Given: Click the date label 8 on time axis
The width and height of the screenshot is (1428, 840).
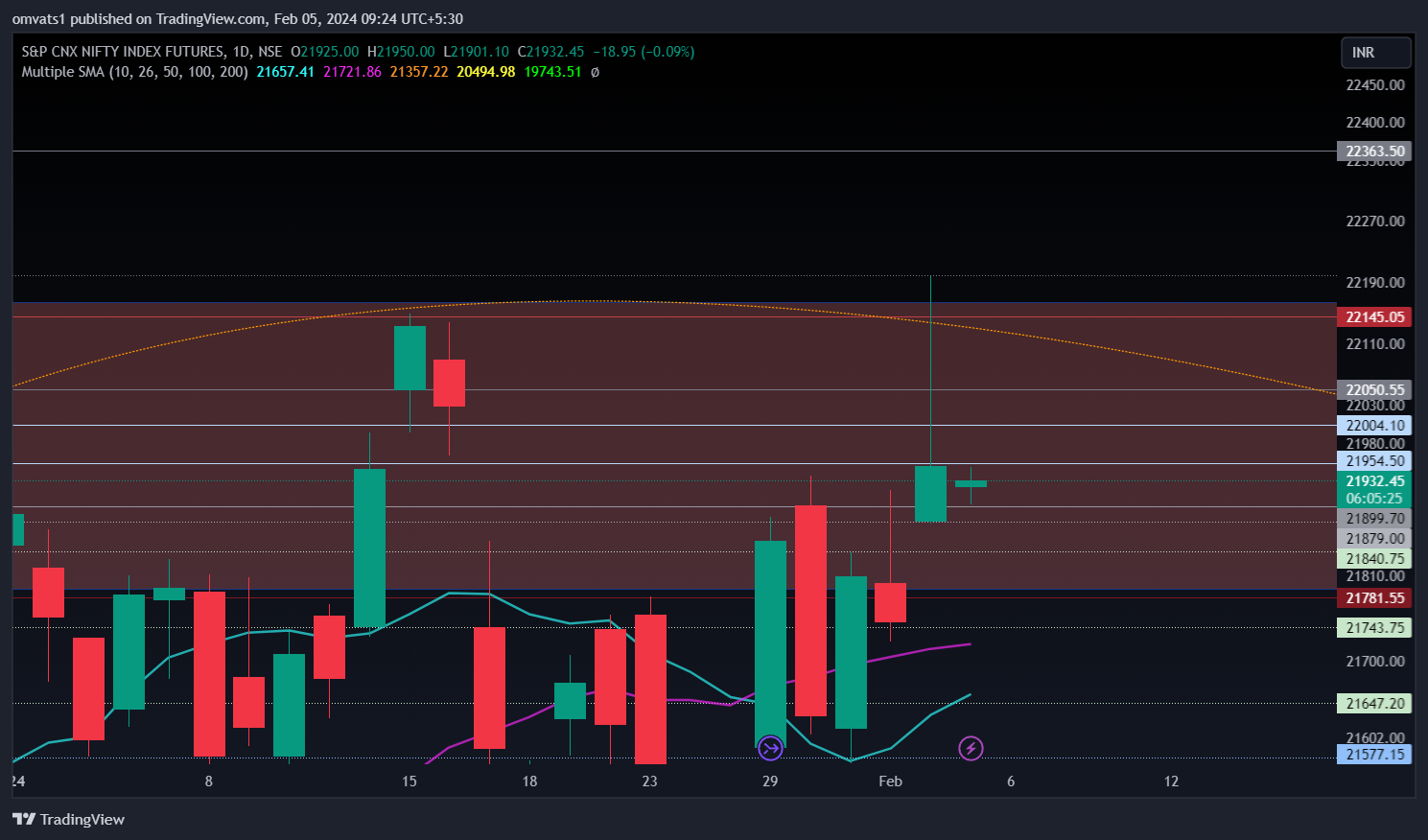Looking at the screenshot, I should [x=209, y=782].
